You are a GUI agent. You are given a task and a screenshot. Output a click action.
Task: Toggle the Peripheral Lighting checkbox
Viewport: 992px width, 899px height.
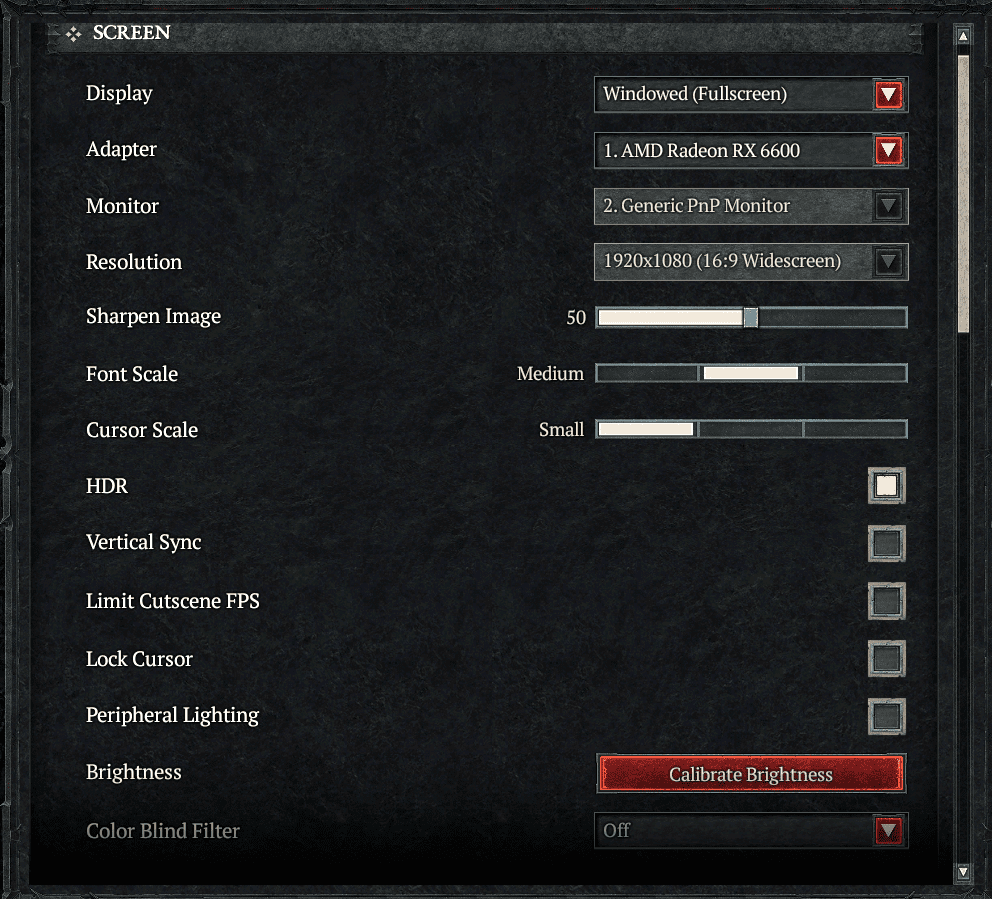pos(886,716)
